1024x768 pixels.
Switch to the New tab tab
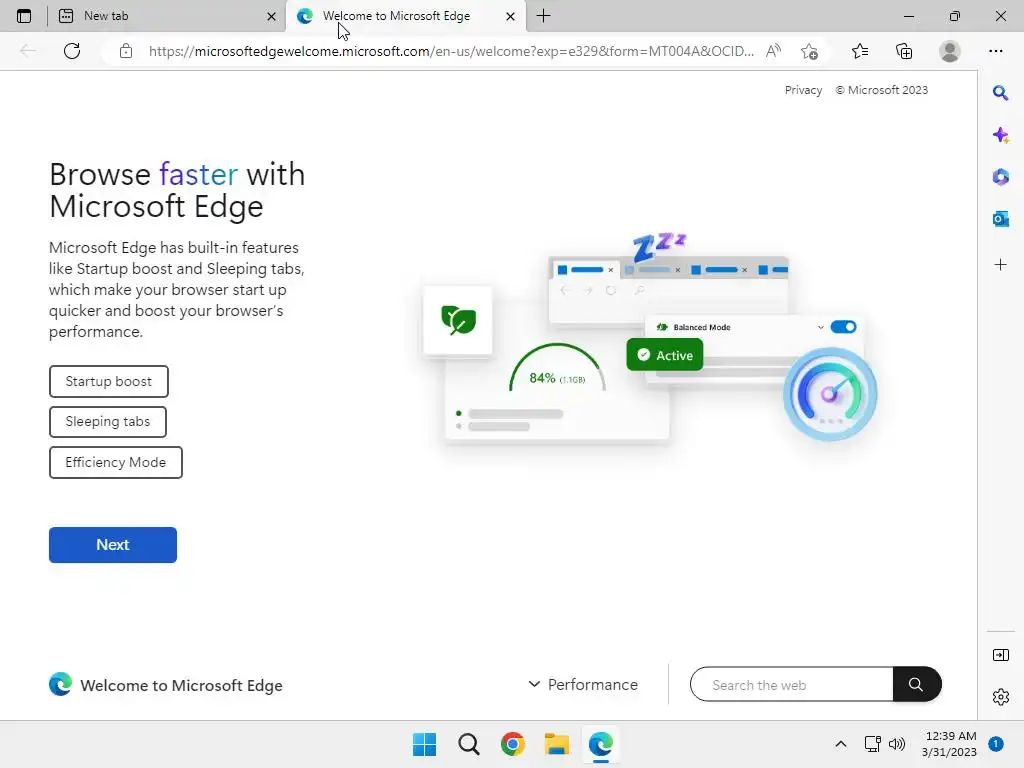(167, 16)
